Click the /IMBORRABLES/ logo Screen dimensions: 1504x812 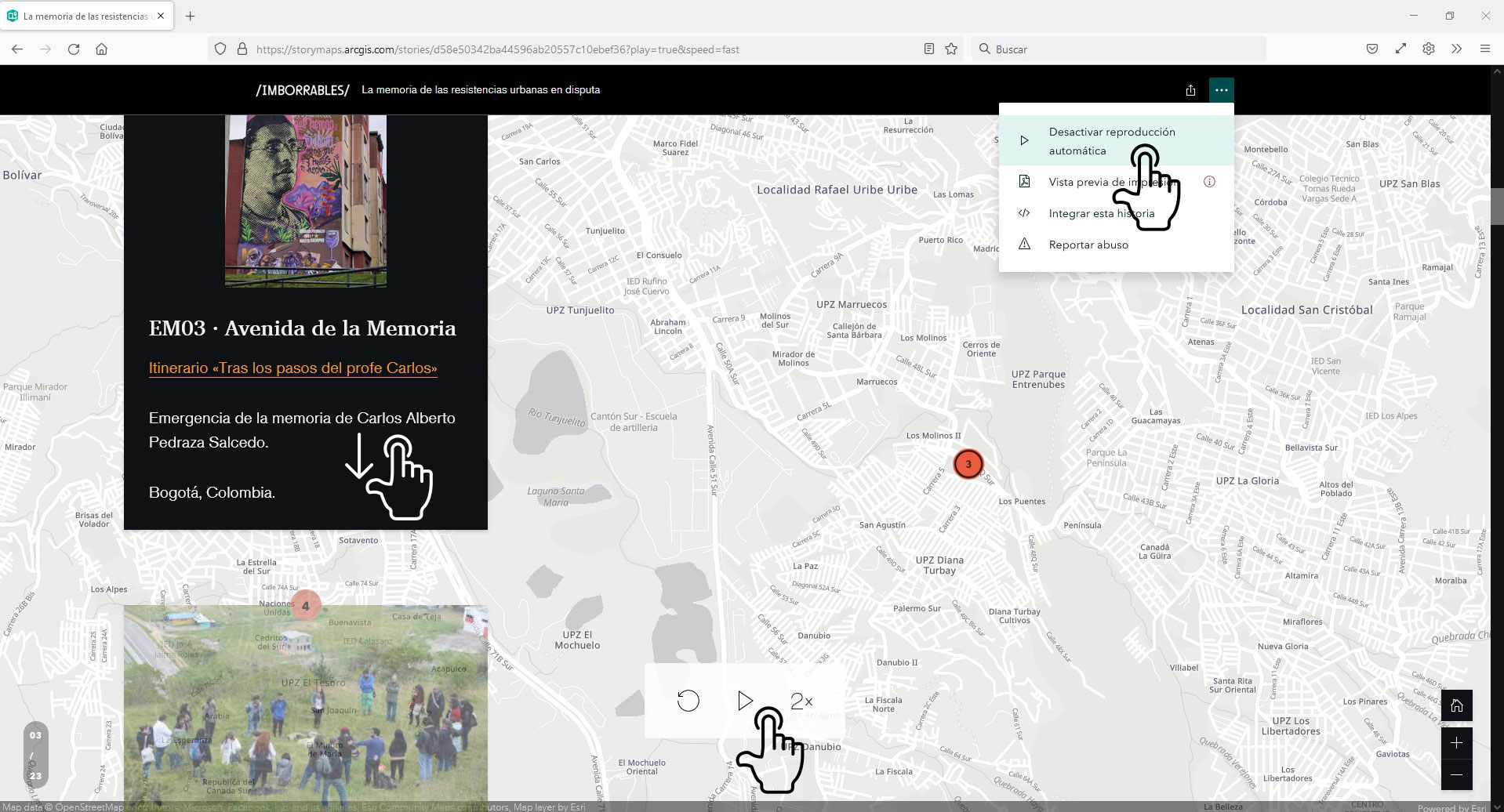[x=303, y=90]
